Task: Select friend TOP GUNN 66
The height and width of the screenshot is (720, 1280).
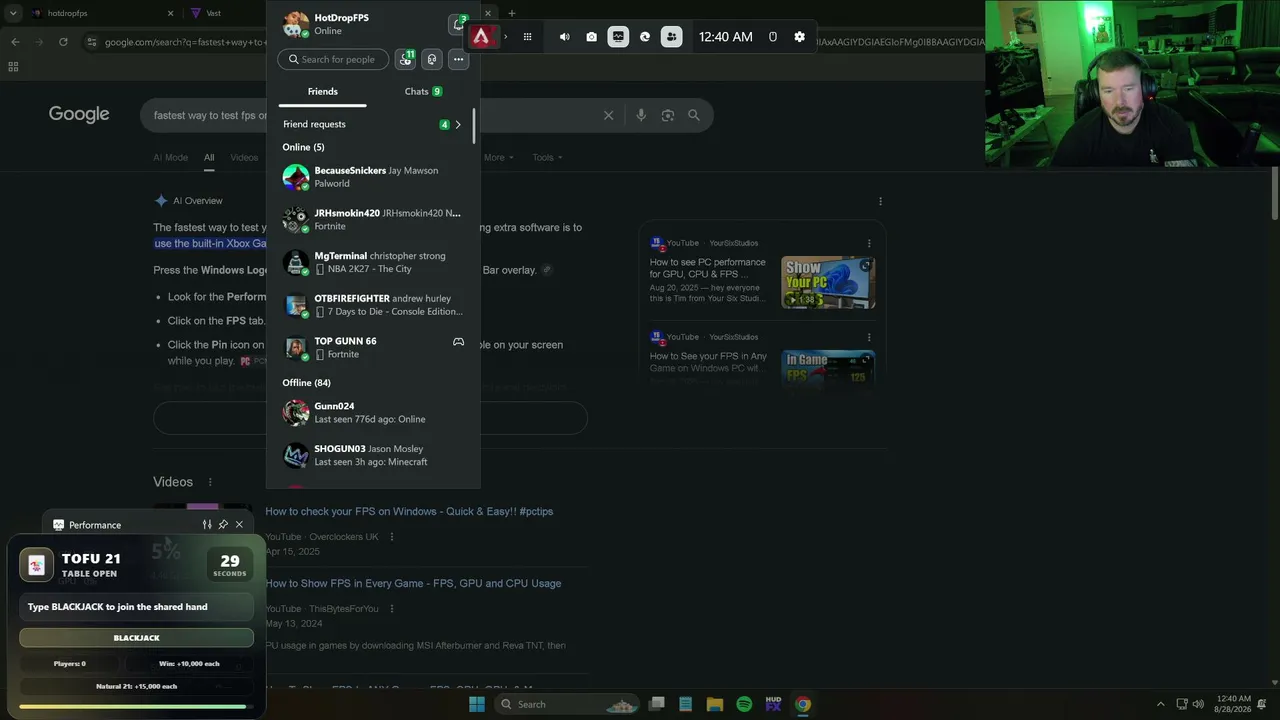Action: pyautogui.click(x=374, y=347)
